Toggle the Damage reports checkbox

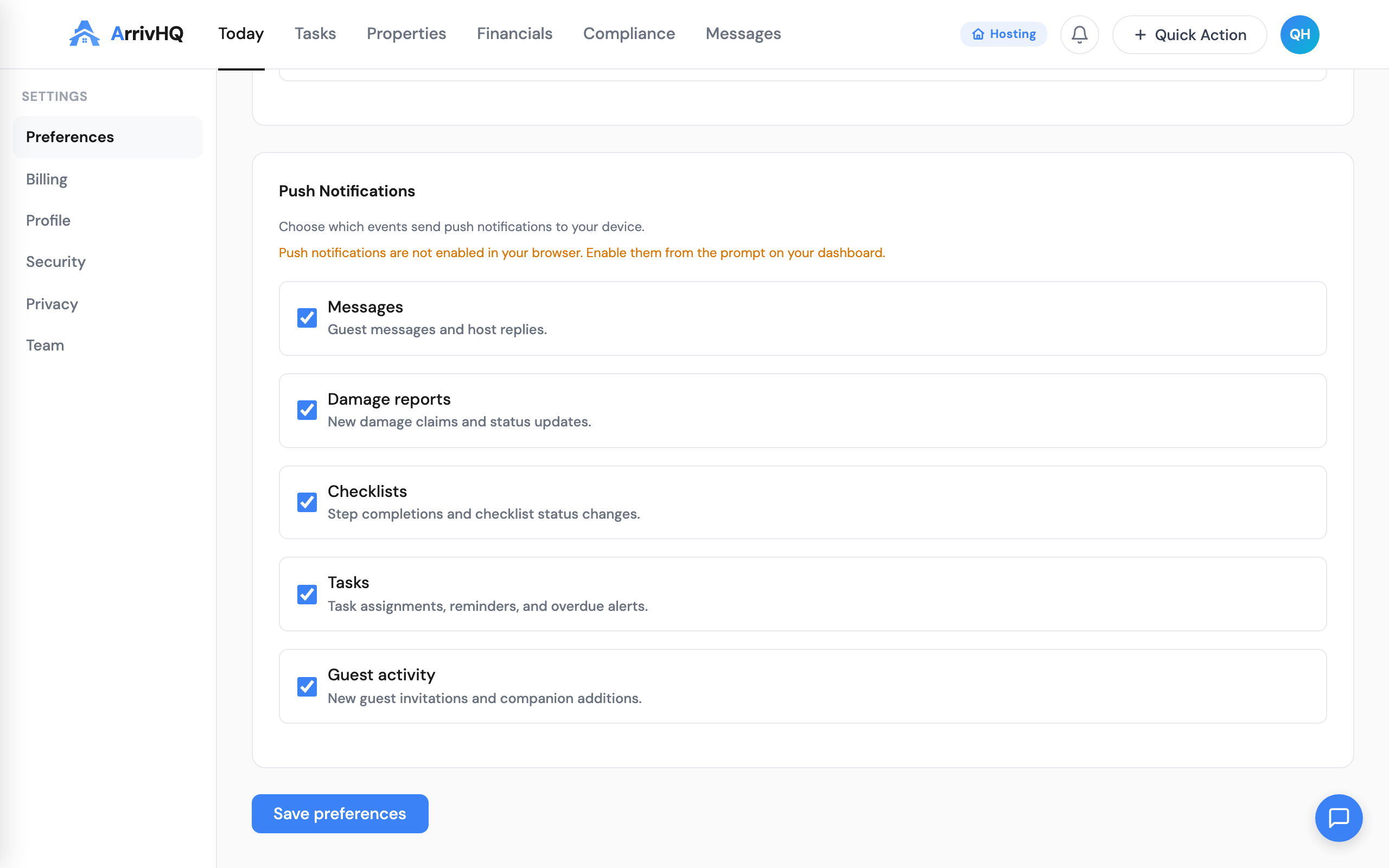click(x=307, y=410)
